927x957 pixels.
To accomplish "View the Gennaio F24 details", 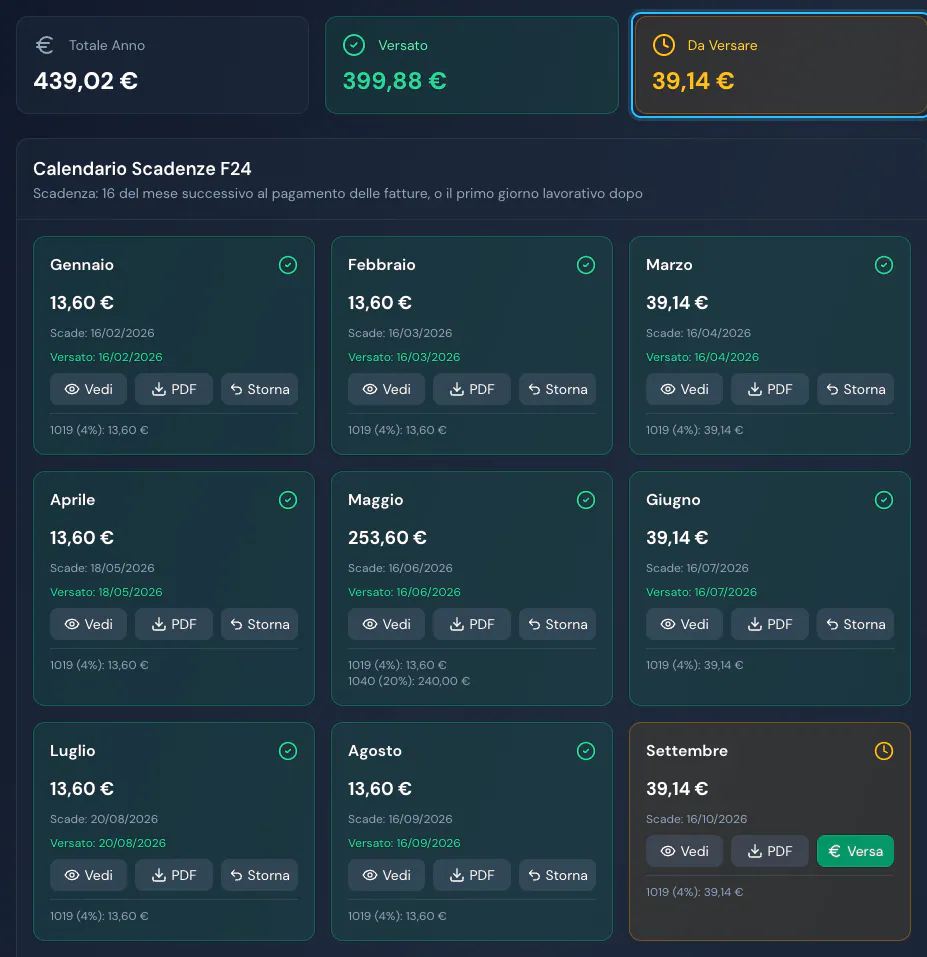I will [x=88, y=389].
